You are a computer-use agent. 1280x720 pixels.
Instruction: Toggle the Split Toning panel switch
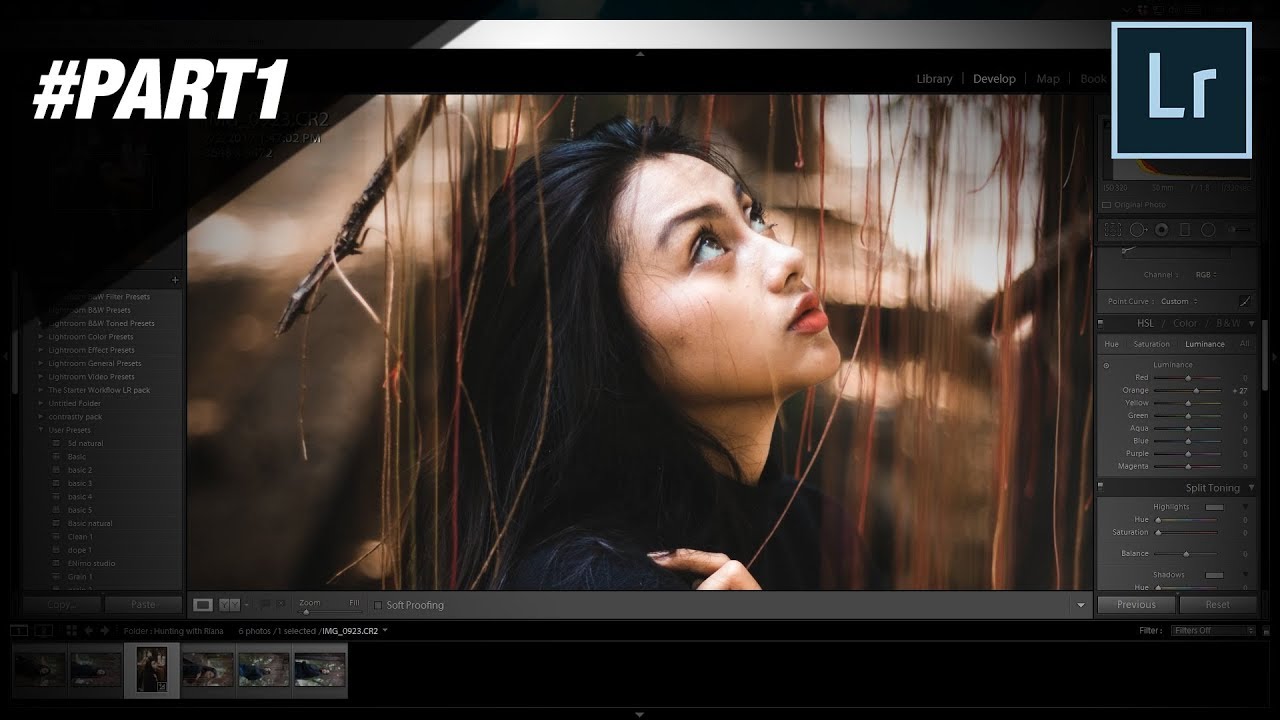coord(1101,487)
